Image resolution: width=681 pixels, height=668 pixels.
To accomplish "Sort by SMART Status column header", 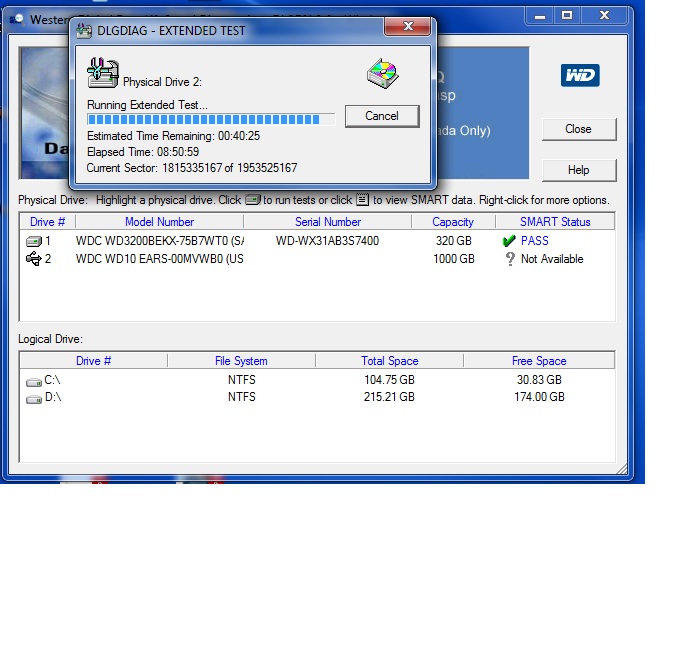I will (x=555, y=222).
